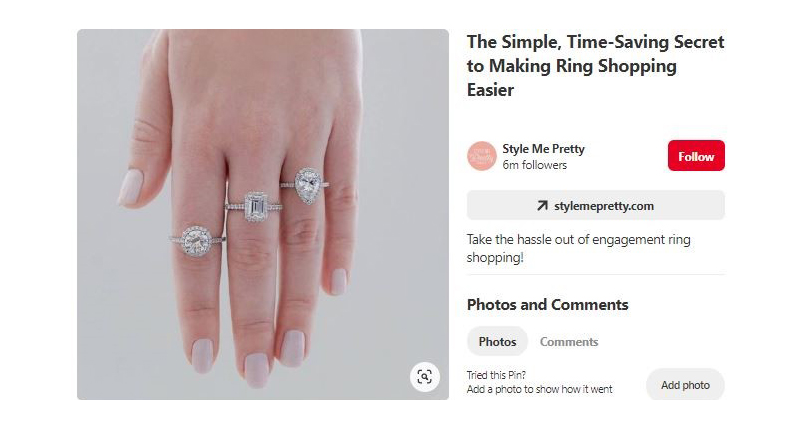800x430 pixels.
Task: Click the 'Tried this Pin?' text
Action: click(496, 375)
